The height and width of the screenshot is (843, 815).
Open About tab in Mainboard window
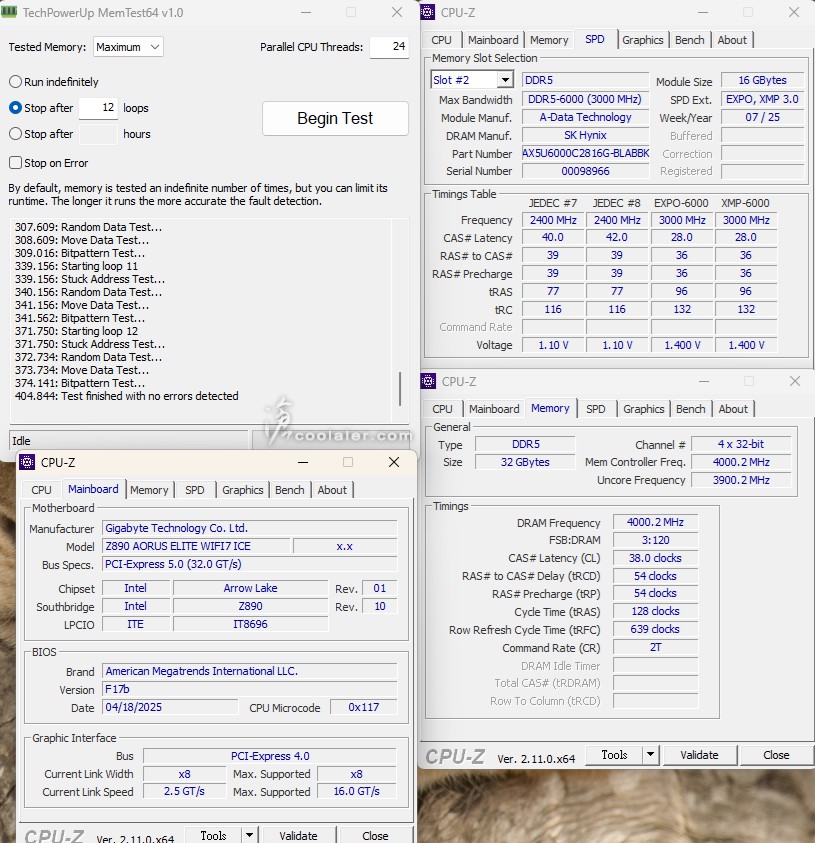[332, 490]
